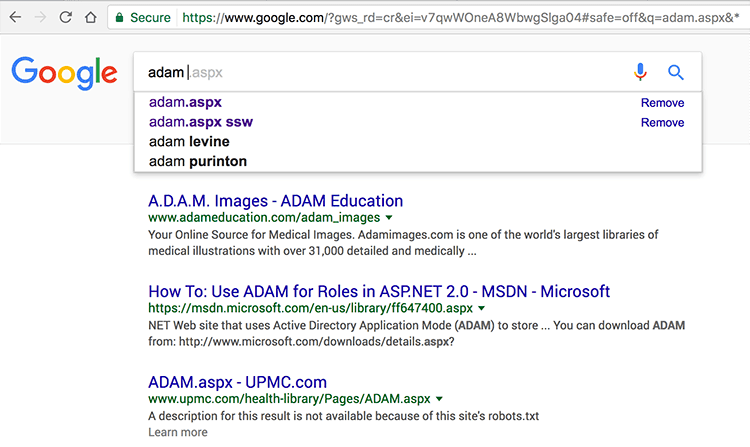The width and height of the screenshot is (750, 447).
Task: Click the green Secure padlock icon
Action: tap(119, 17)
